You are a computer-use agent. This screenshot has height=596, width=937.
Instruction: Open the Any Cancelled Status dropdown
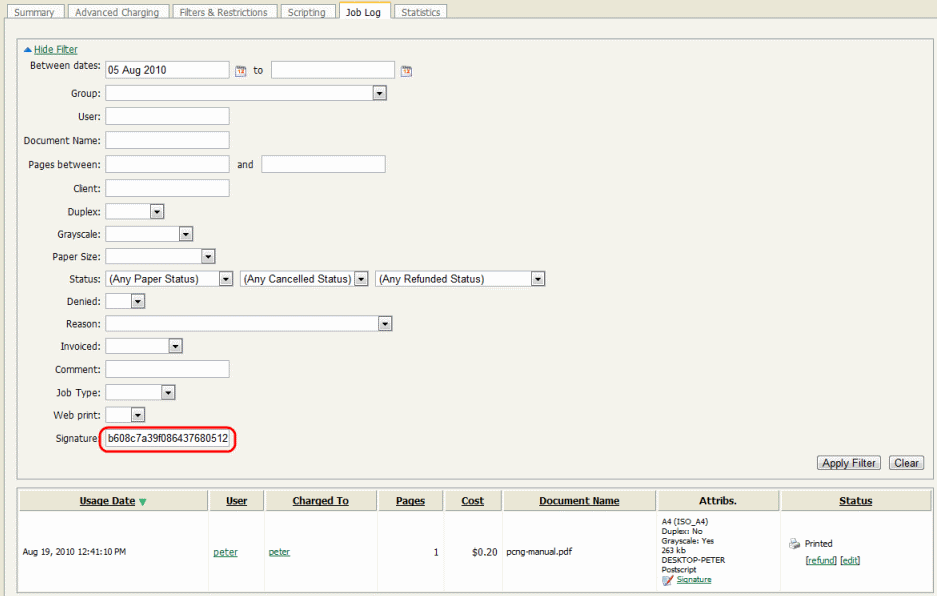click(x=361, y=279)
